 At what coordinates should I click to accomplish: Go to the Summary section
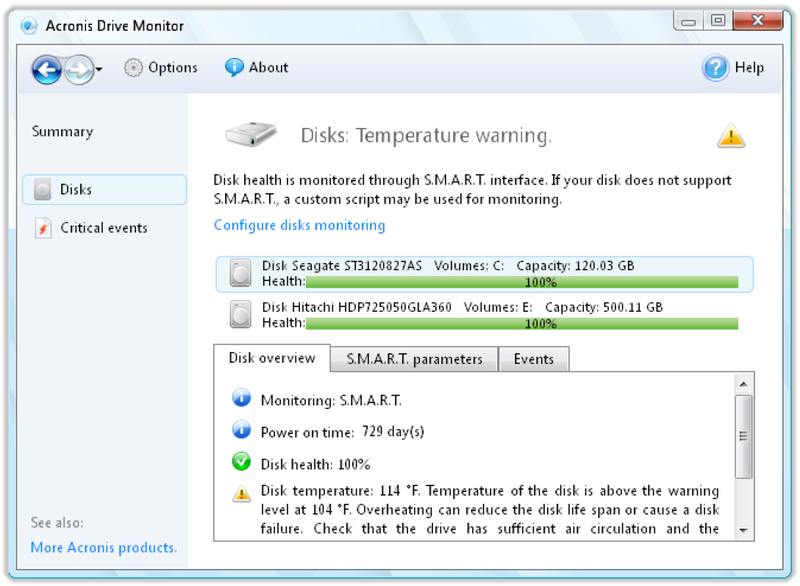62,132
